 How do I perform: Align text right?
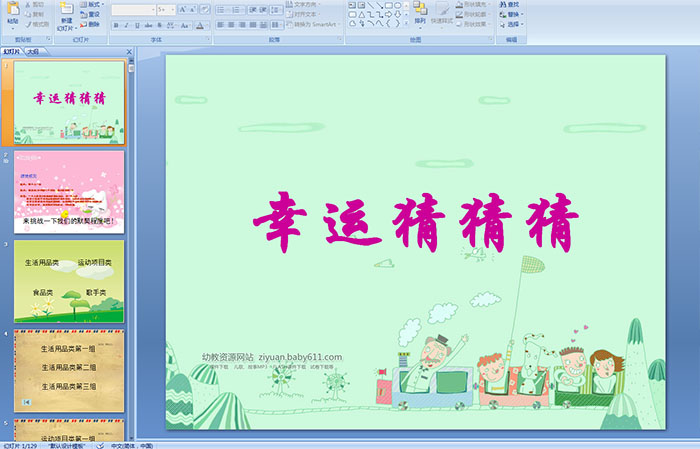coord(242,25)
